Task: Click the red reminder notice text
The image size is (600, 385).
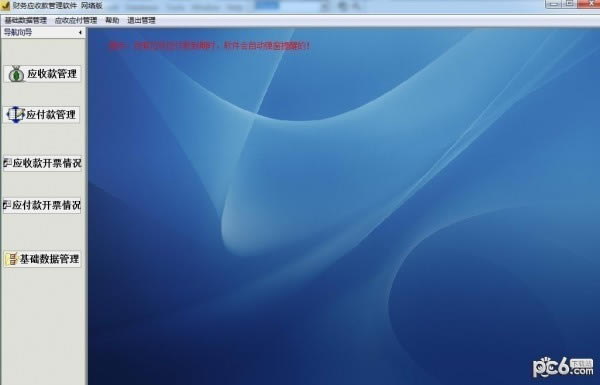Action: pyautogui.click(x=210, y=46)
